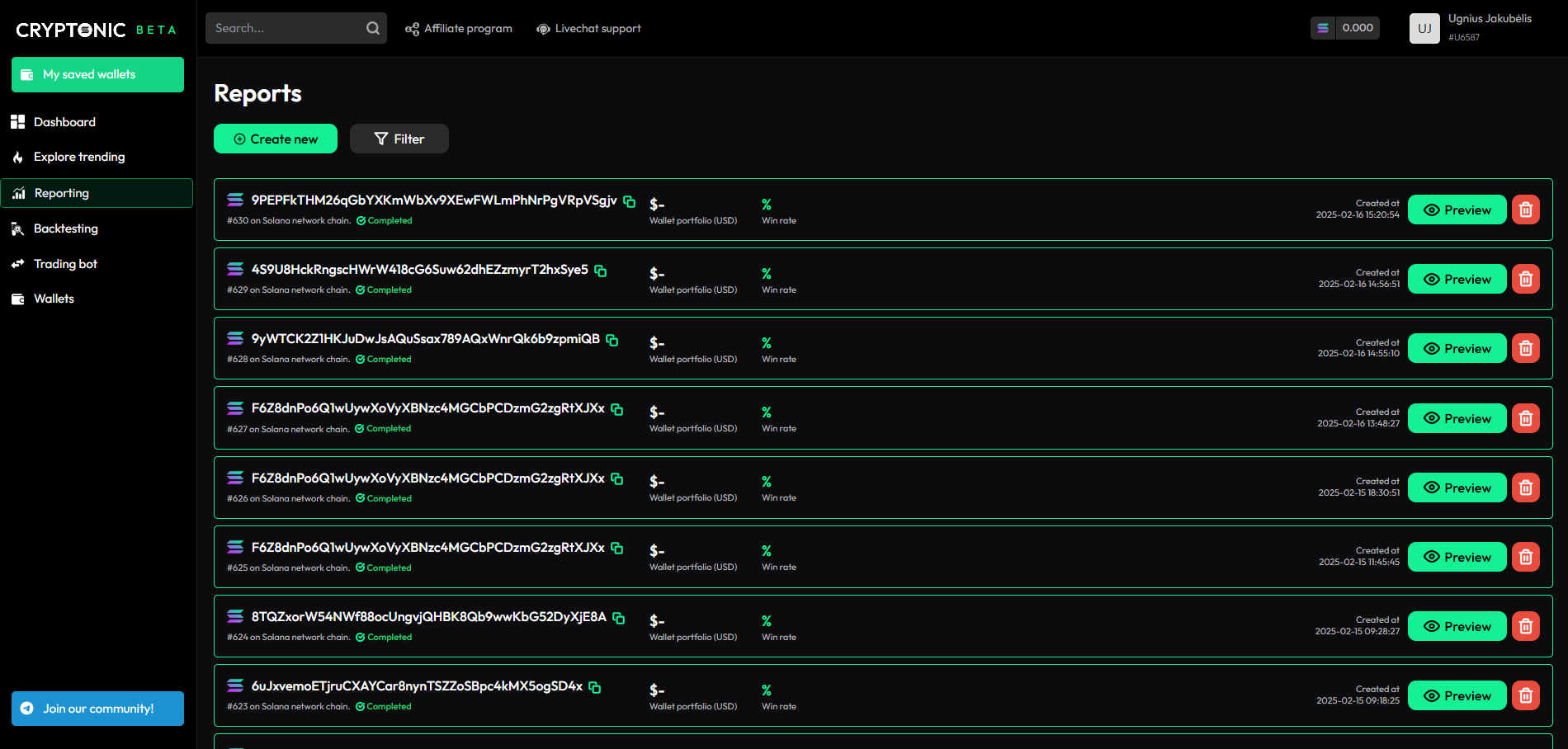
Task: Delete report #624 with trash icon
Action: [x=1526, y=626]
